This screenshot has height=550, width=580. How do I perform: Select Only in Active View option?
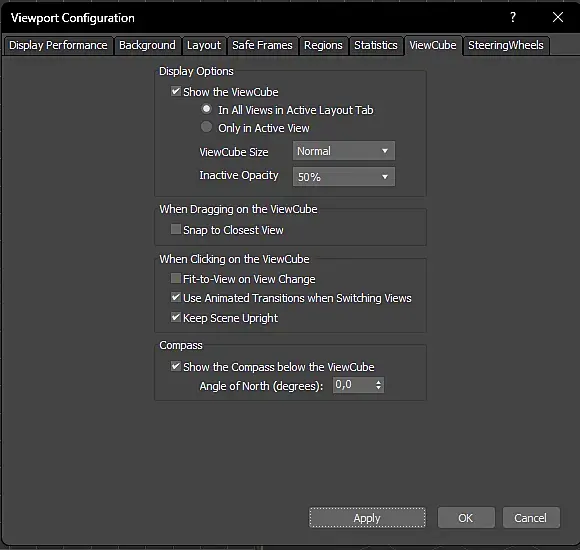(206, 127)
